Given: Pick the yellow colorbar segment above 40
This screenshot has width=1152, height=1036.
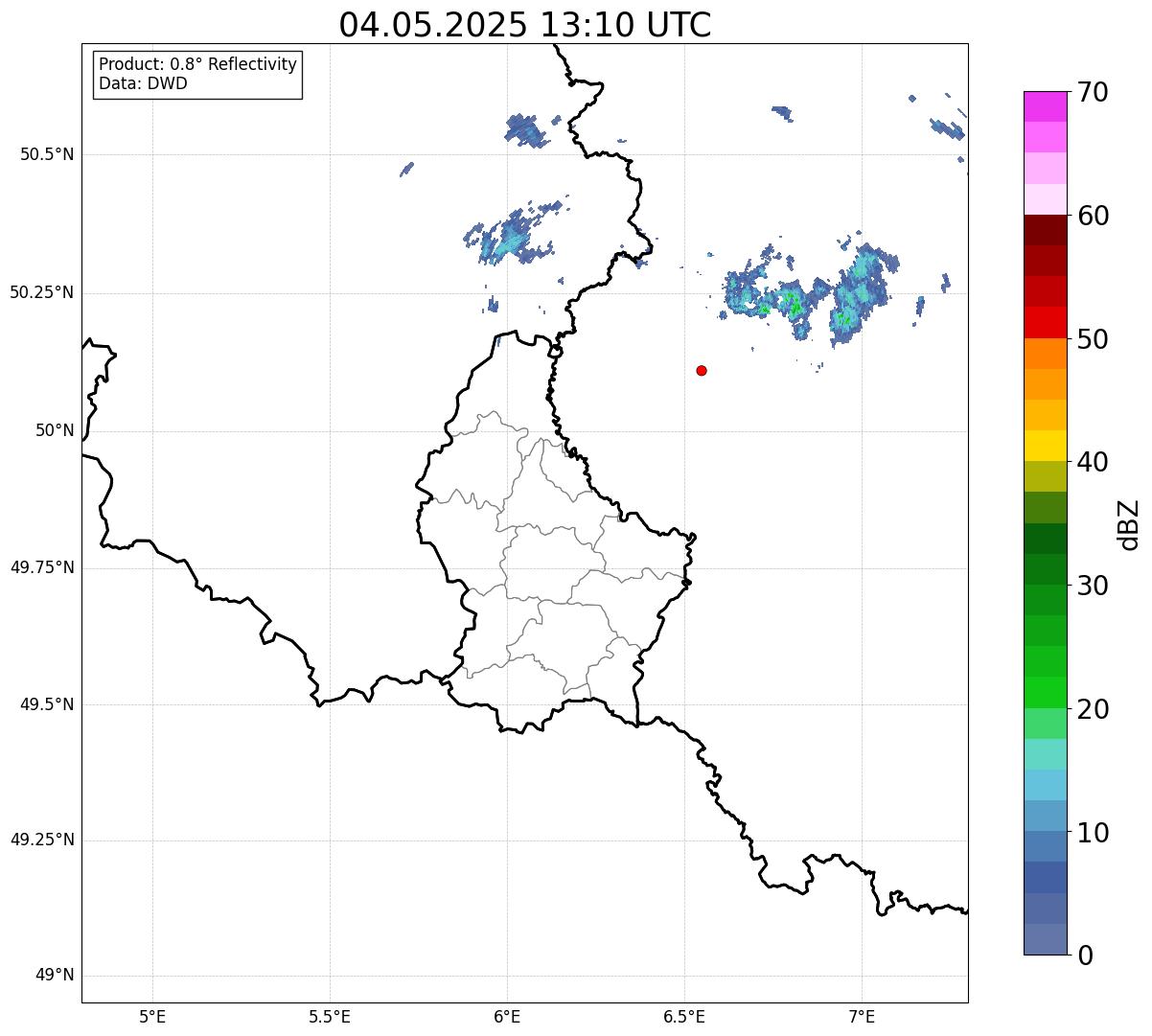Looking at the screenshot, I should pos(1046,446).
